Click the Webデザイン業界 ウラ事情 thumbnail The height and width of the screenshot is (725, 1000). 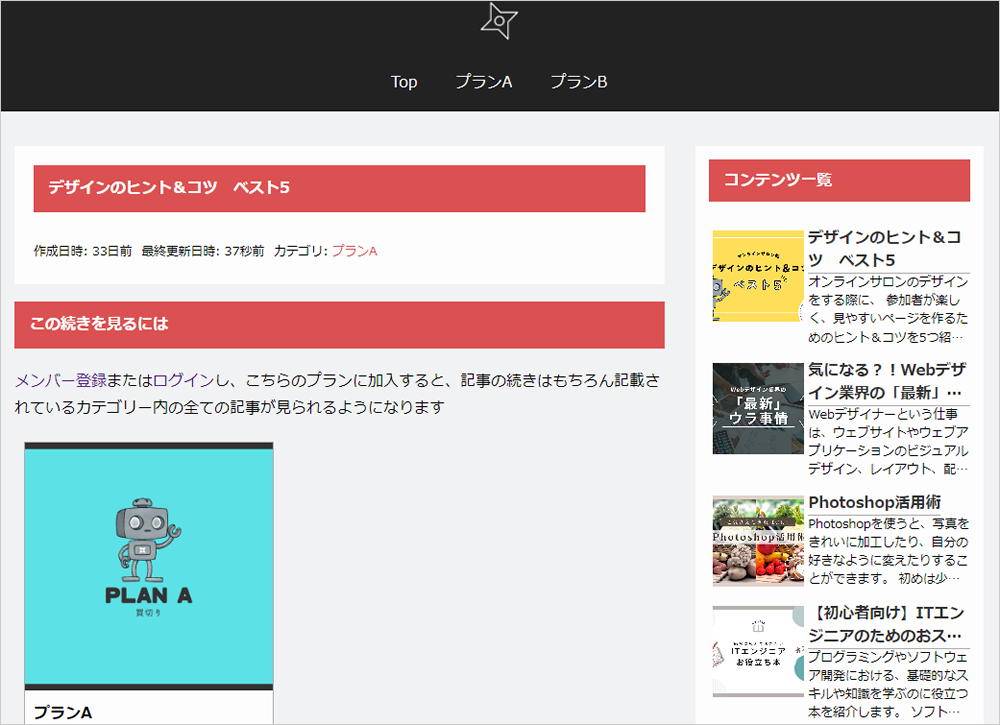pos(757,408)
